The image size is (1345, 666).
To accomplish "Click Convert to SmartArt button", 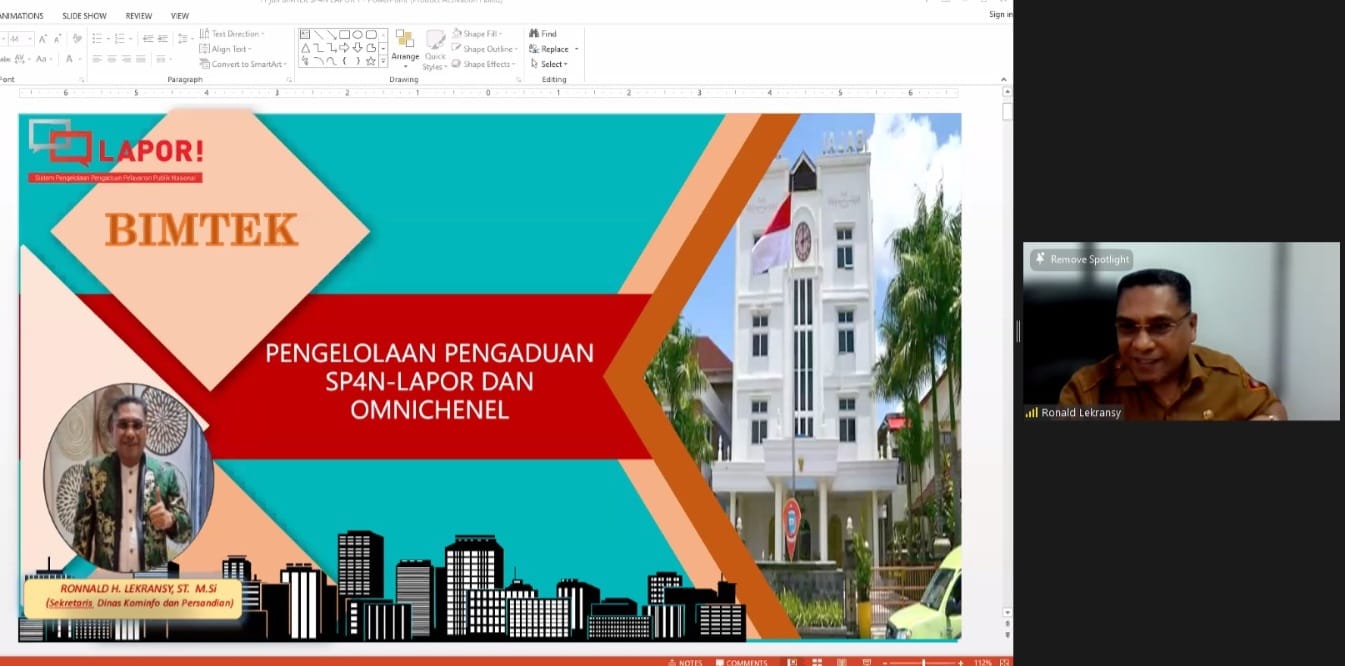I will (x=243, y=64).
